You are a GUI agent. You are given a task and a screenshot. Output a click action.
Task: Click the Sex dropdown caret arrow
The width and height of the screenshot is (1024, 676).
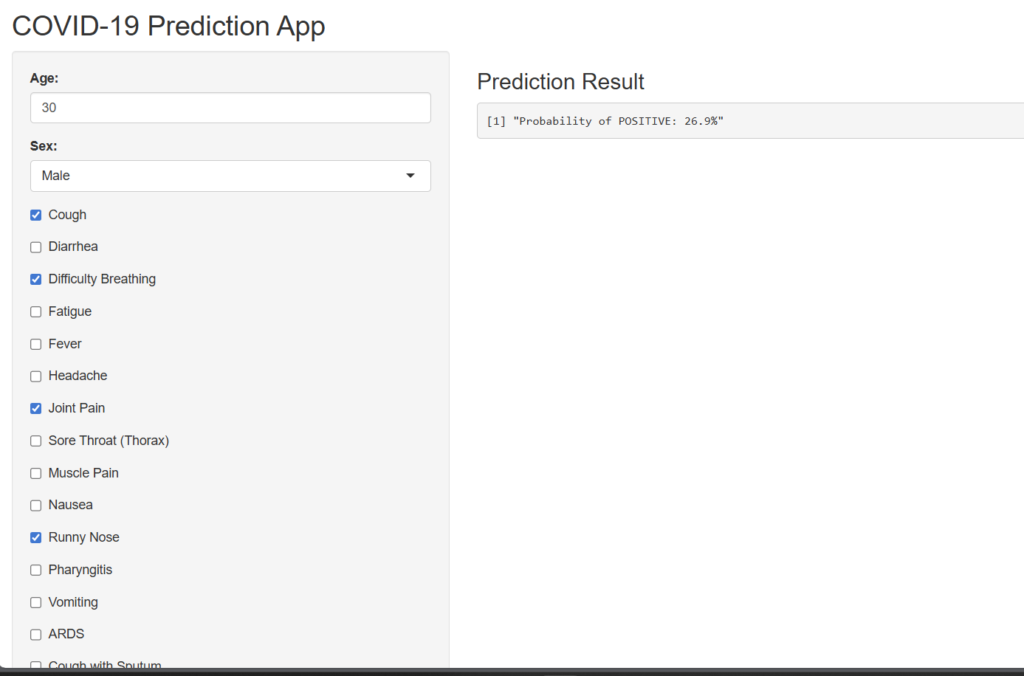pyautogui.click(x=410, y=176)
